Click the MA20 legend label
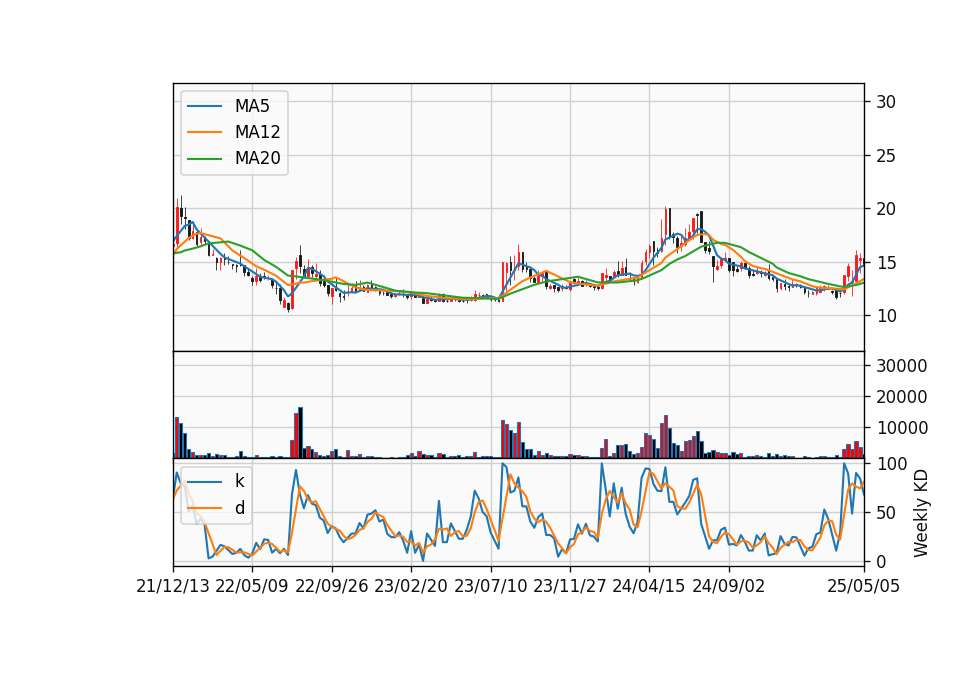The height and width of the screenshot is (690, 960). click(x=257, y=158)
